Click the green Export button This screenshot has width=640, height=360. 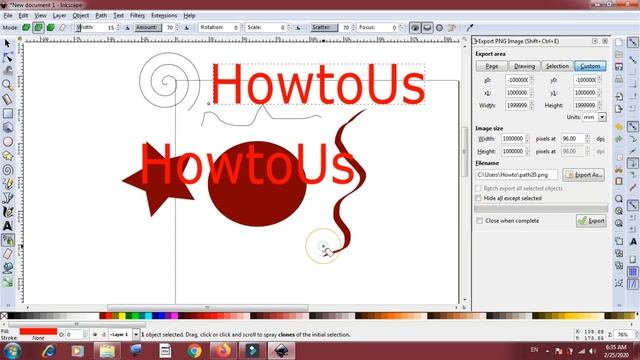[591, 221]
